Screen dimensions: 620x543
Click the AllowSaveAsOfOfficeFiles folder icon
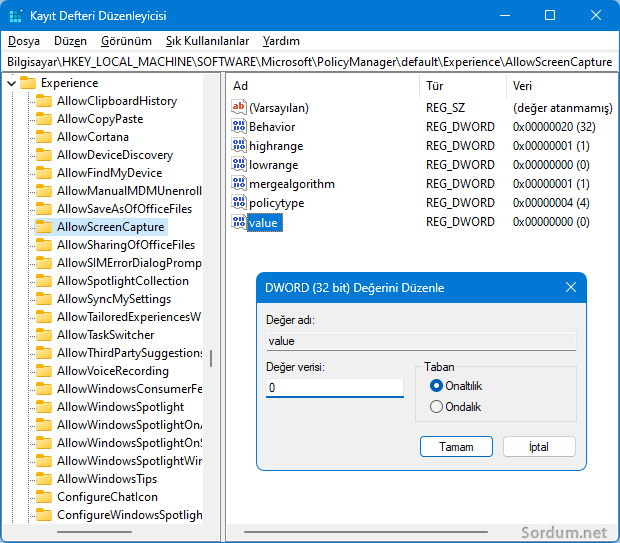[43, 209]
